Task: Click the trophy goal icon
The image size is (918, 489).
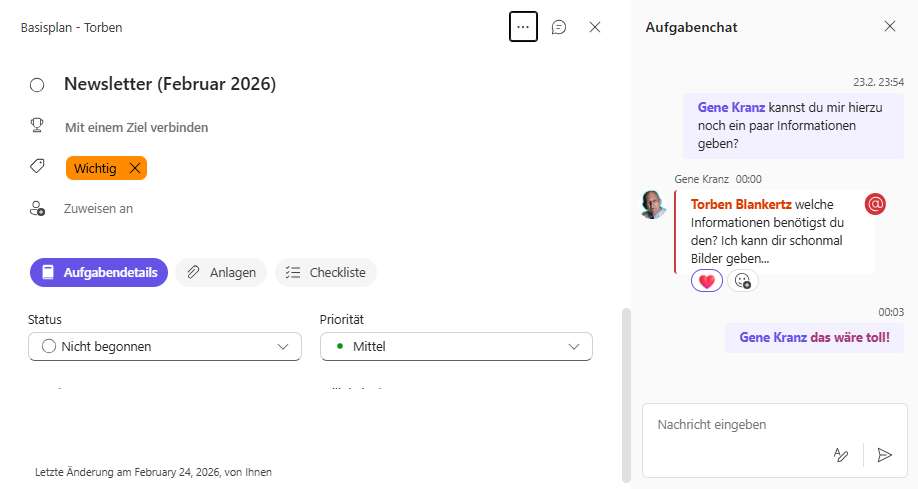Action: 37,126
